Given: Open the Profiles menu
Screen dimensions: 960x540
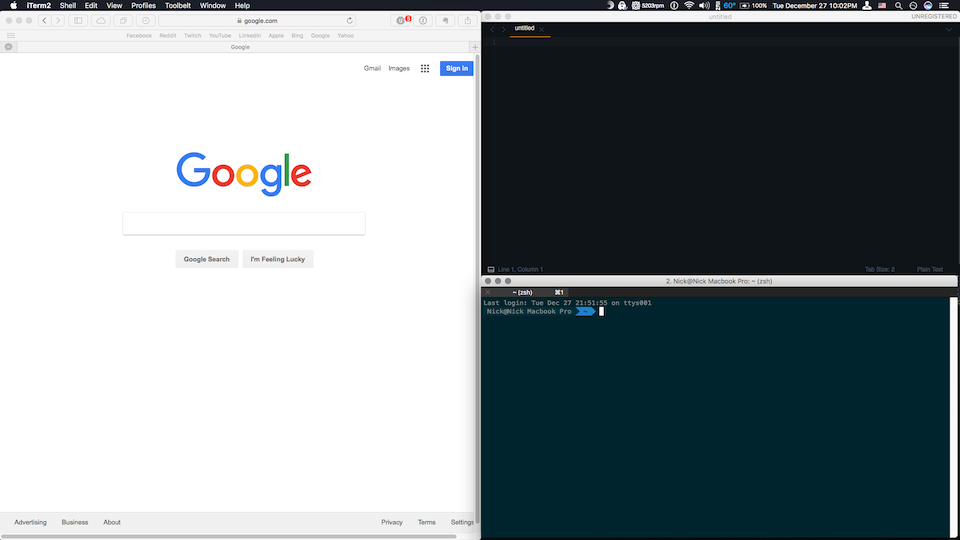Looking at the screenshot, I should click(143, 6).
